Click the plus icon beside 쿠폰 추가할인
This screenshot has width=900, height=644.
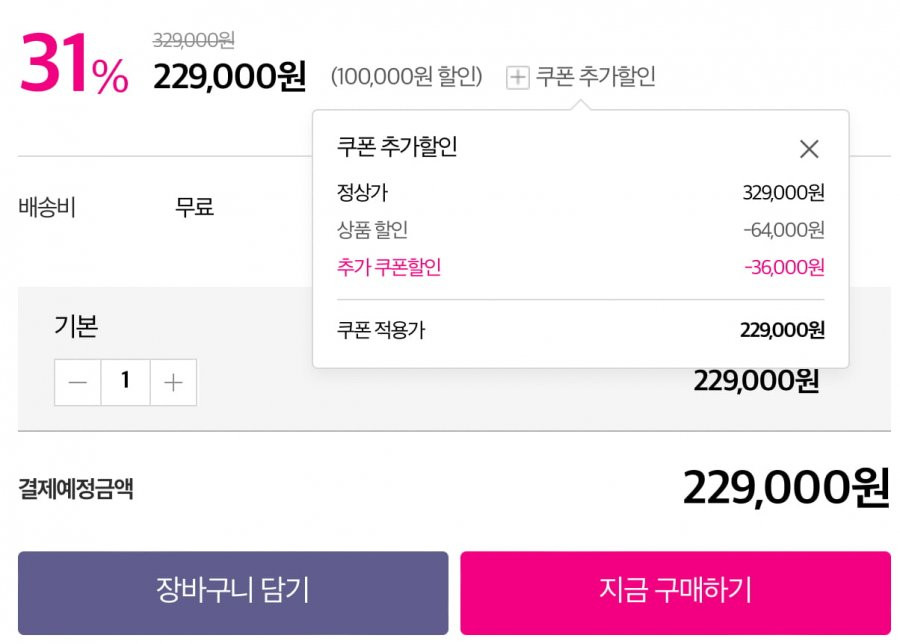[517, 77]
